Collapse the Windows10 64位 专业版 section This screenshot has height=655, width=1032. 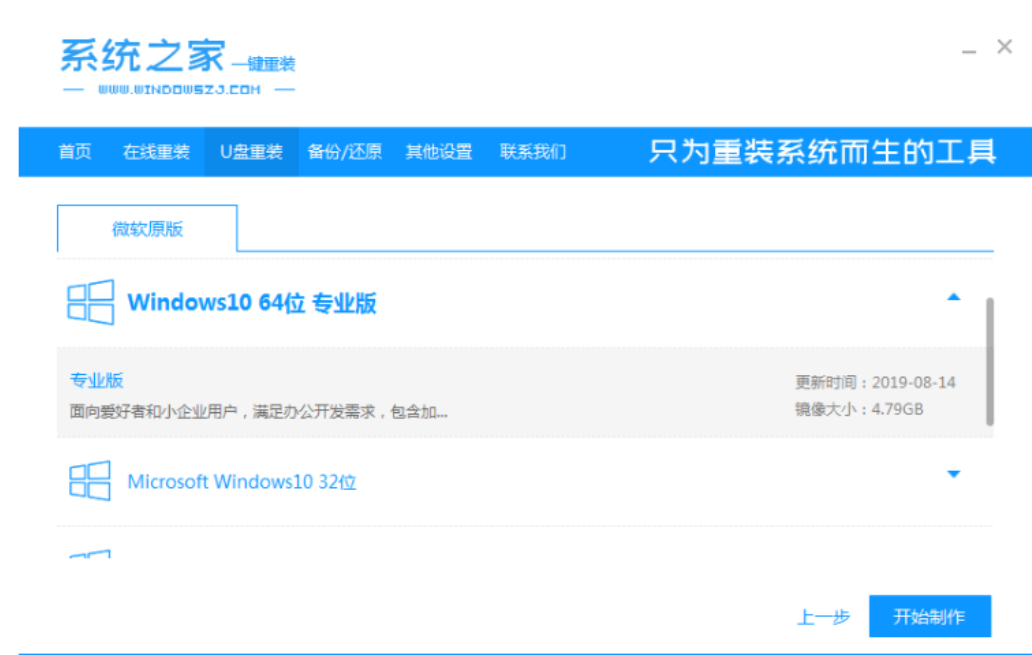953,297
